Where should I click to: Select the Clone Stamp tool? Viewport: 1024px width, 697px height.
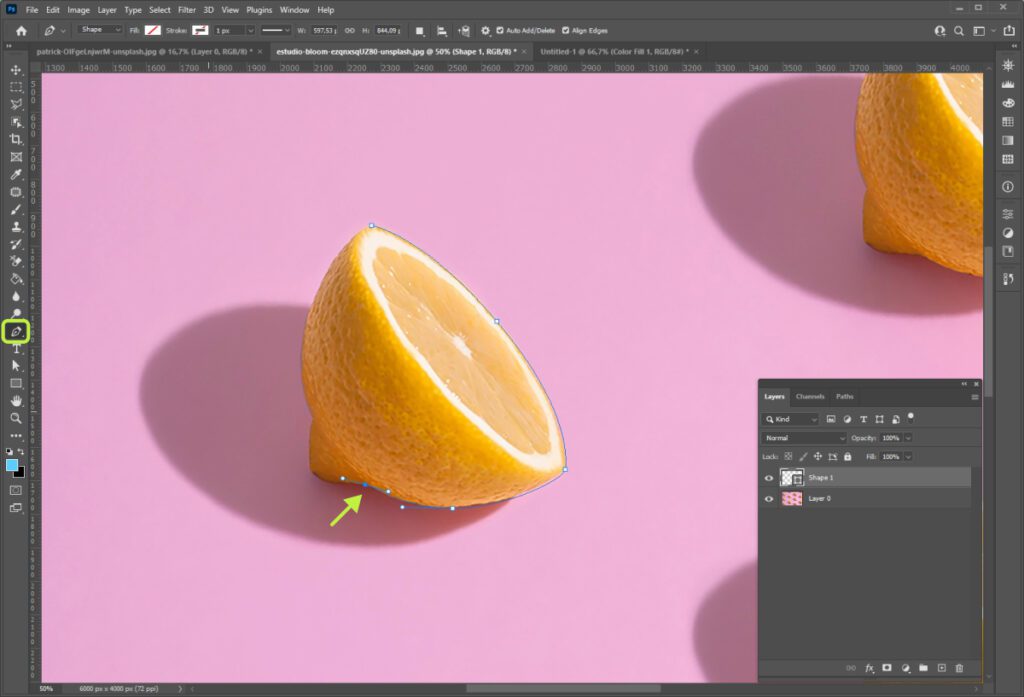[x=16, y=227]
